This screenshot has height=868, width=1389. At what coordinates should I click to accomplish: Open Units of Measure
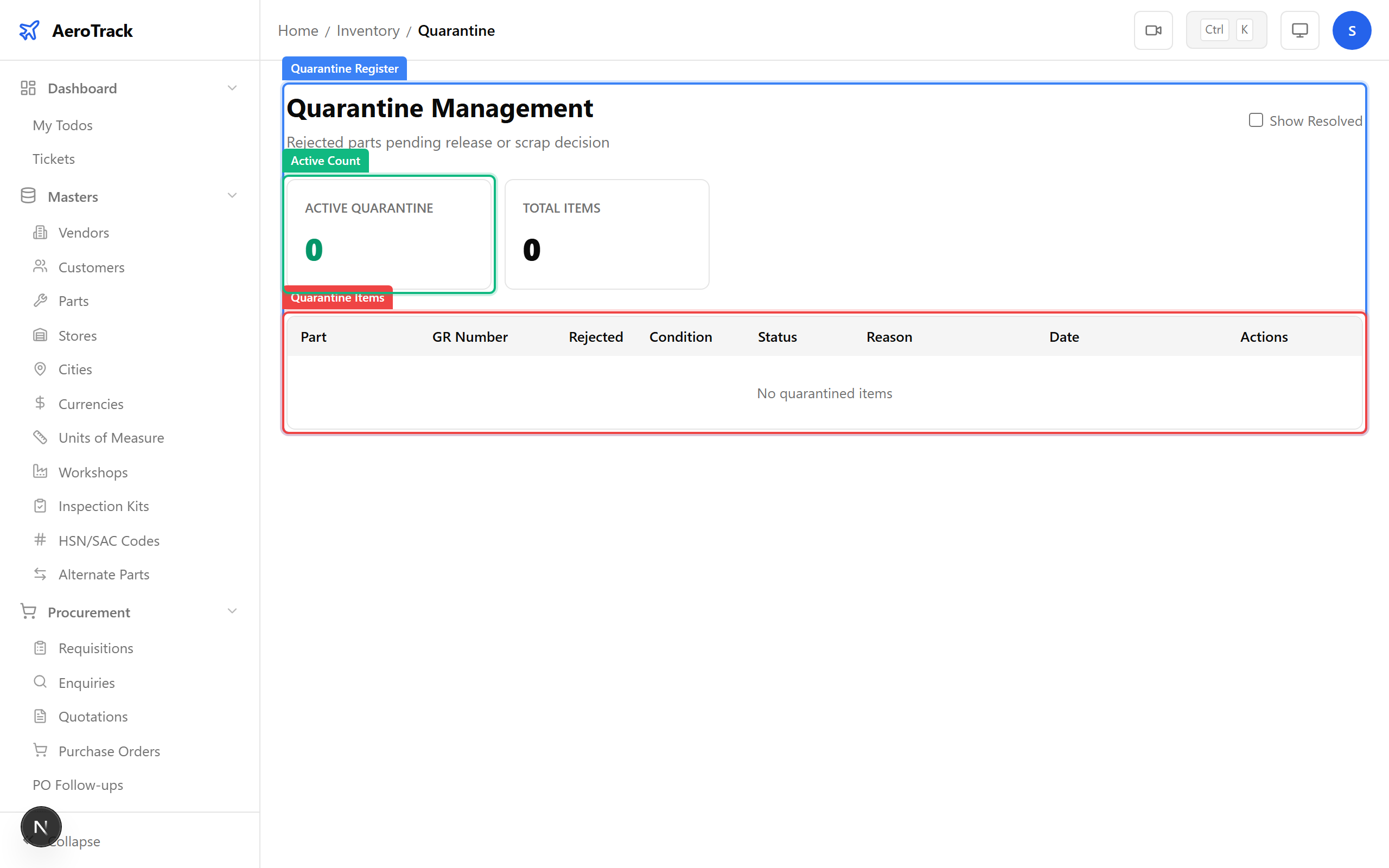[x=111, y=437]
